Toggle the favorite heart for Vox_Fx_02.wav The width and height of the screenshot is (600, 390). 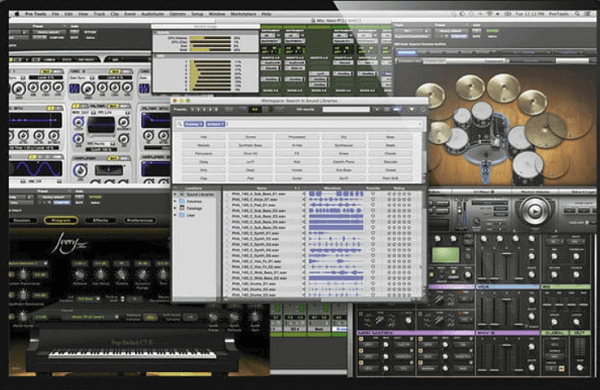(373, 267)
